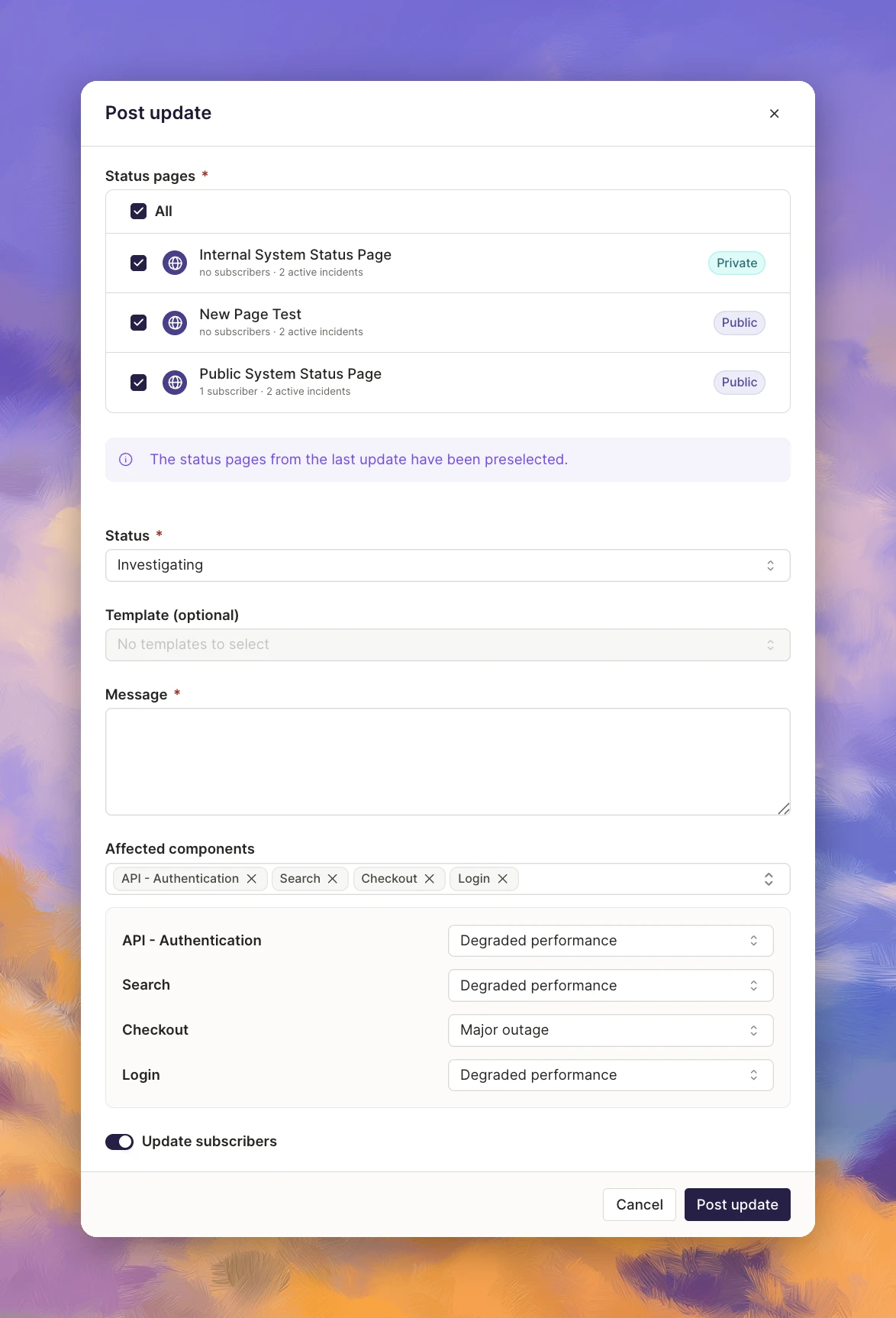The image size is (896, 1318).
Task: Uncheck the All status pages checkbox
Action: point(138,212)
